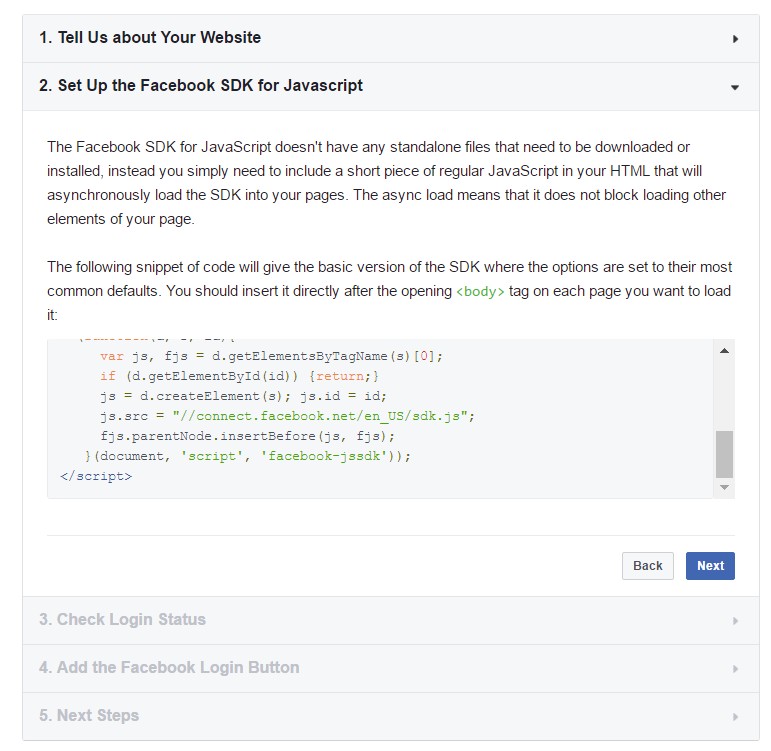Click the 'var js, fjs = d.getElementsByTagName' code line
The width and height of the screenshot is (771, 751).
pos(271,356)
